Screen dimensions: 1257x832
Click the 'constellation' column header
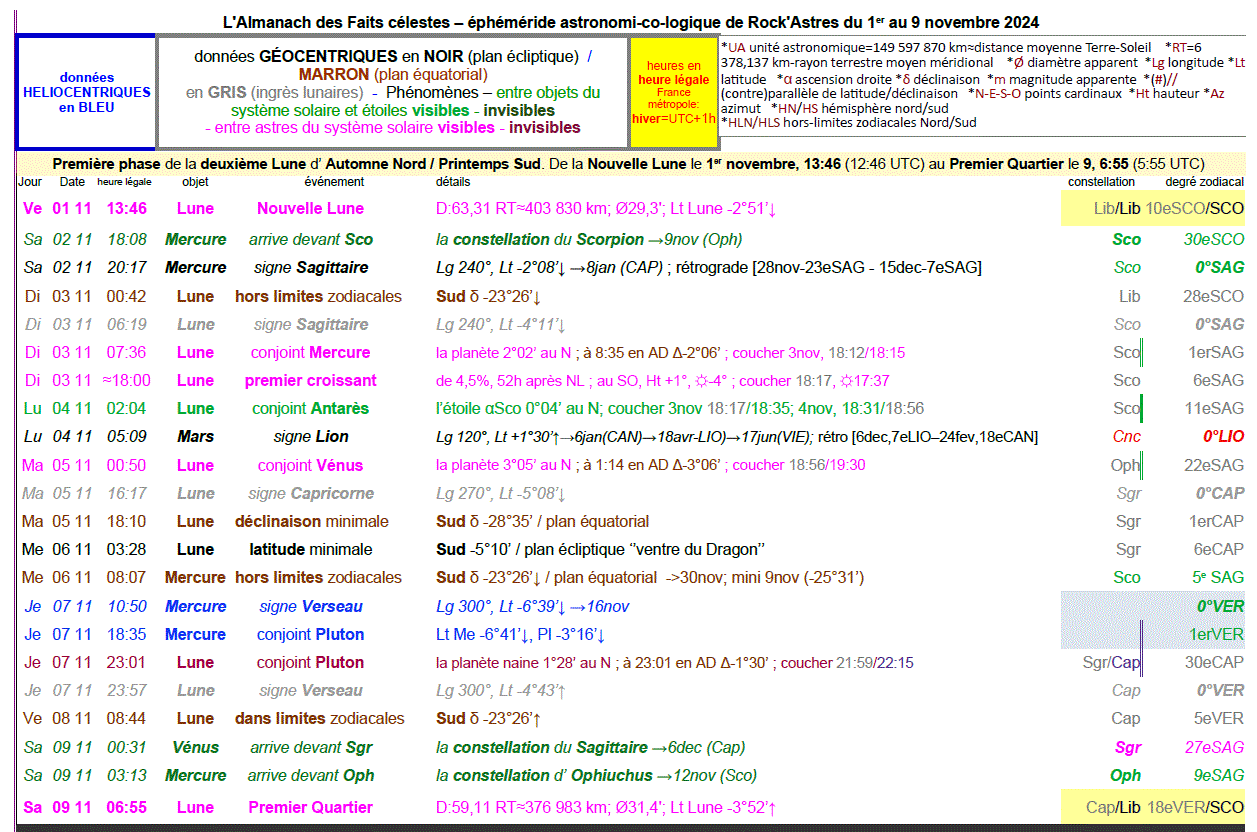click(1101, 182)
